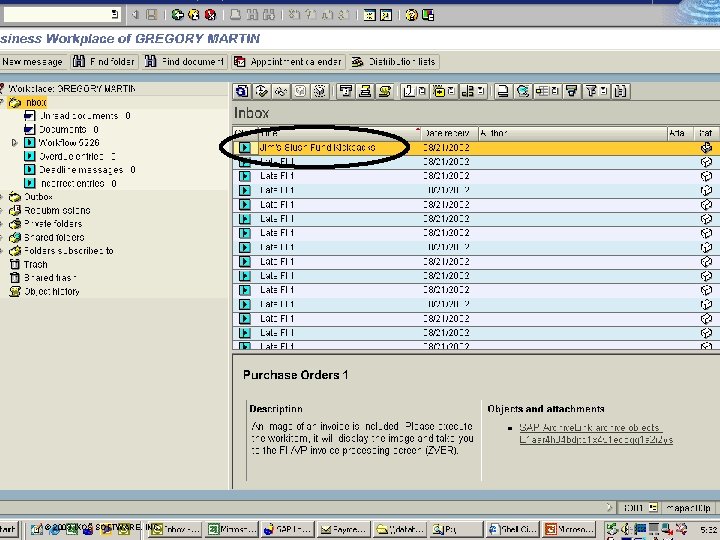Click the Display glasses icon in inbox toolbar
The image size is (720, 540).
click(x=281, y=91)
